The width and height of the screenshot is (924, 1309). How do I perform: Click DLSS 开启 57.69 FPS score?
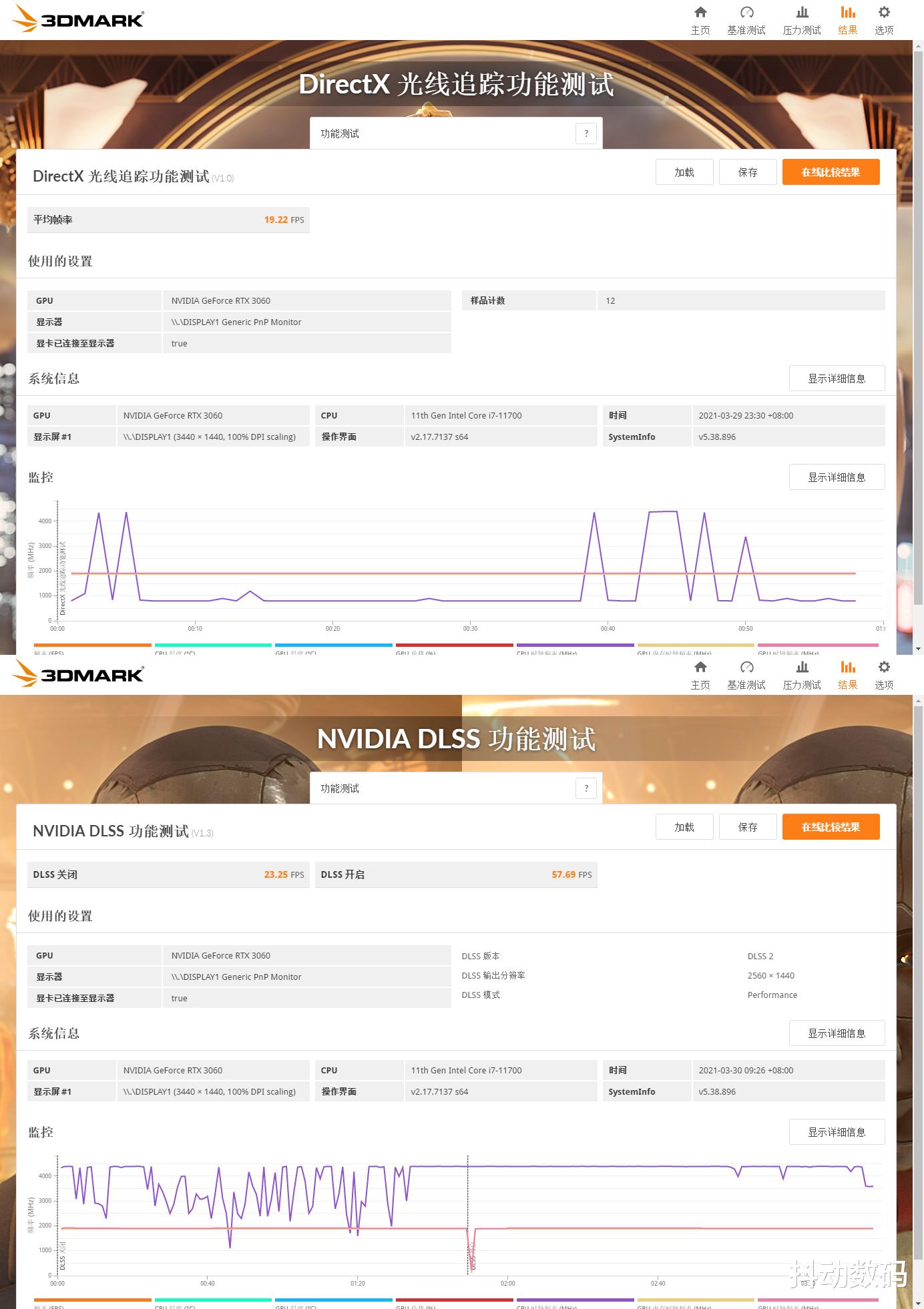point(571,874)
